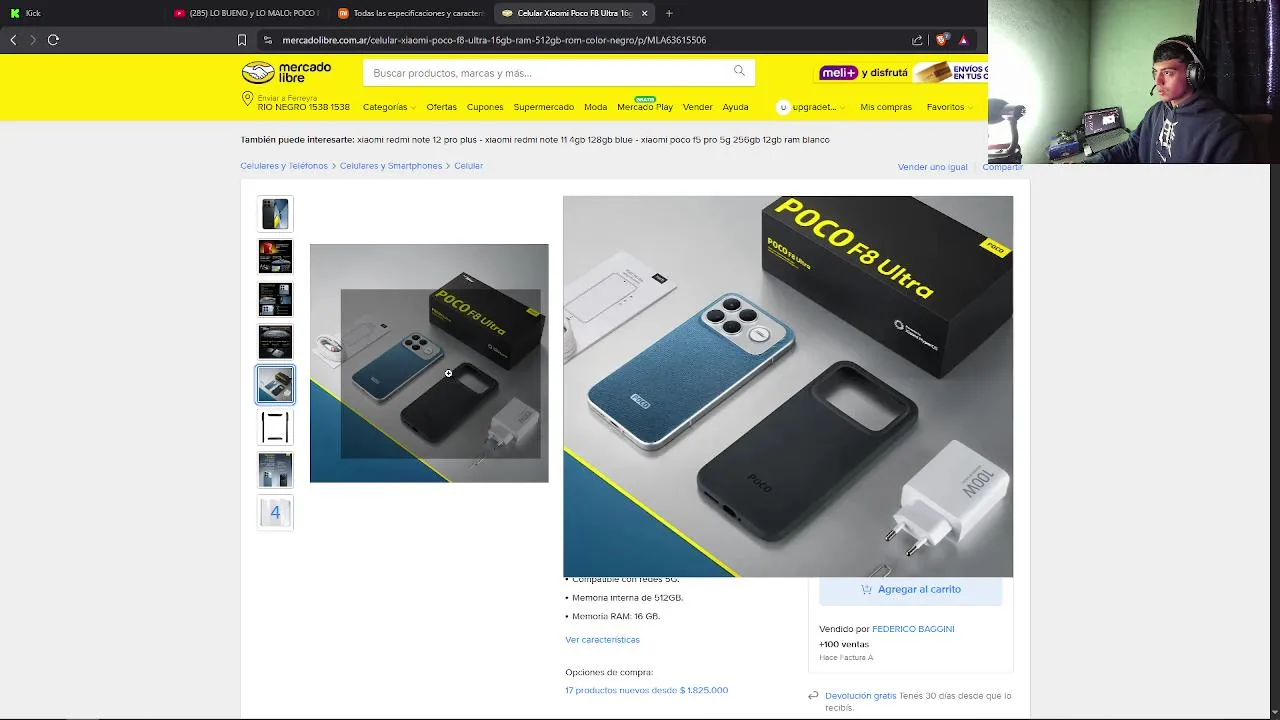Open Celular breadcrumb
This screenshot has height=720, width=1280.
(468, 166)
